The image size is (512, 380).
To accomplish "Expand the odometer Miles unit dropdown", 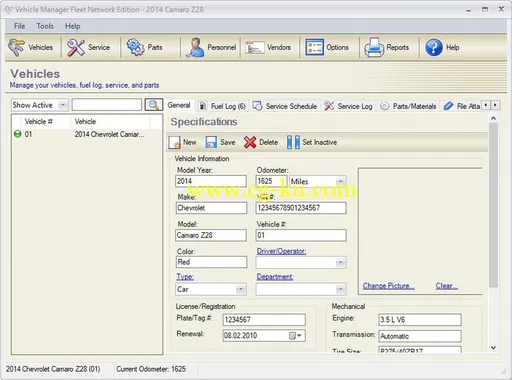I will point(340,182).
